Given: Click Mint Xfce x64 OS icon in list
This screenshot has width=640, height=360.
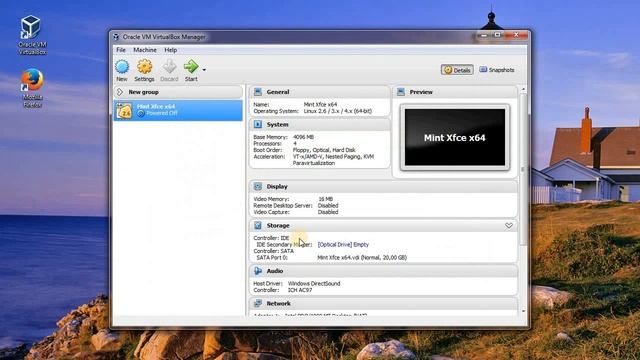Looking at the screenshot, I should [124, 110].
